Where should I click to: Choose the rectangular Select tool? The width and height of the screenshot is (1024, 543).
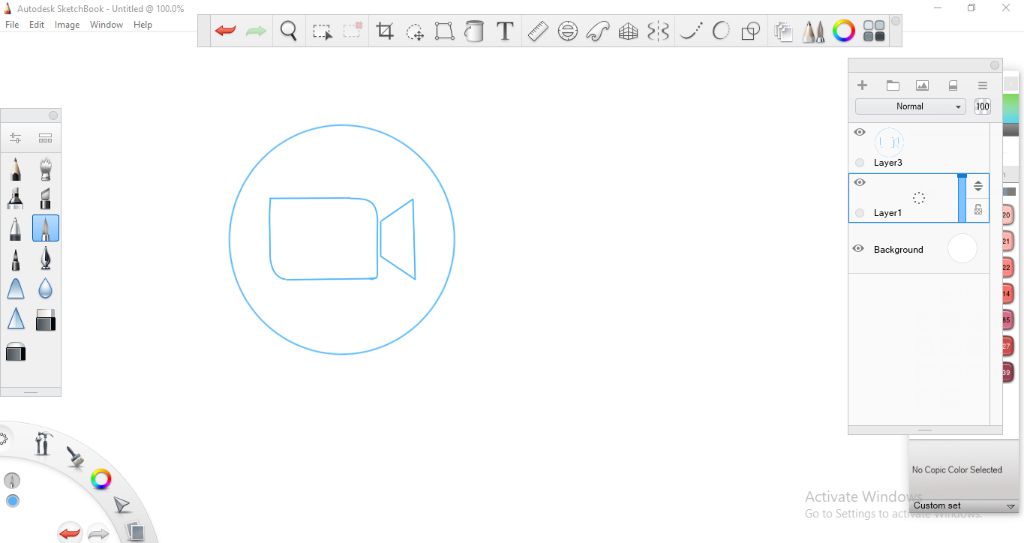(x=322, y=31)
